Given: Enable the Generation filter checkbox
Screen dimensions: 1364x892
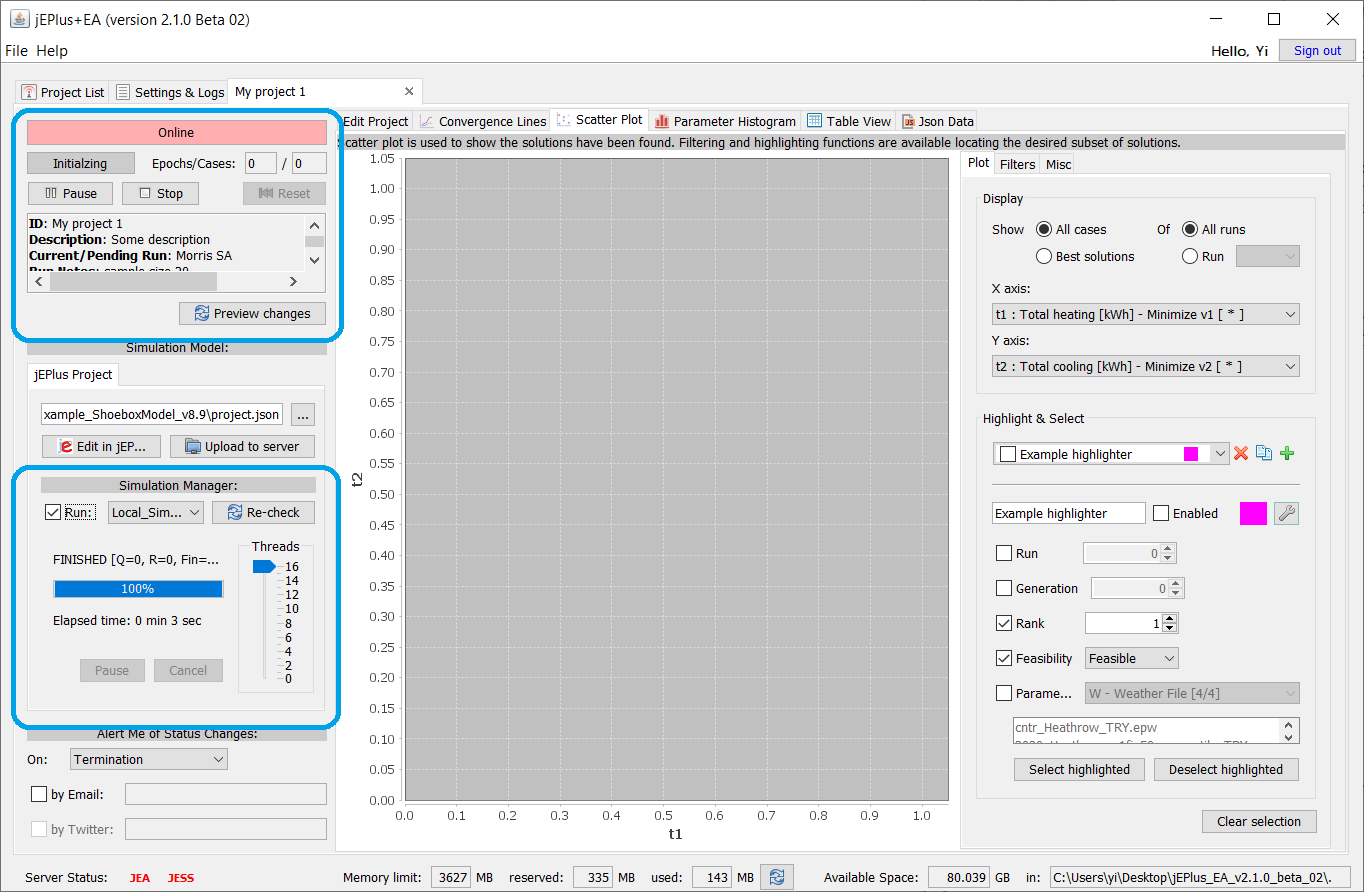Looking at the screenshot, I should pos(1004,588).
